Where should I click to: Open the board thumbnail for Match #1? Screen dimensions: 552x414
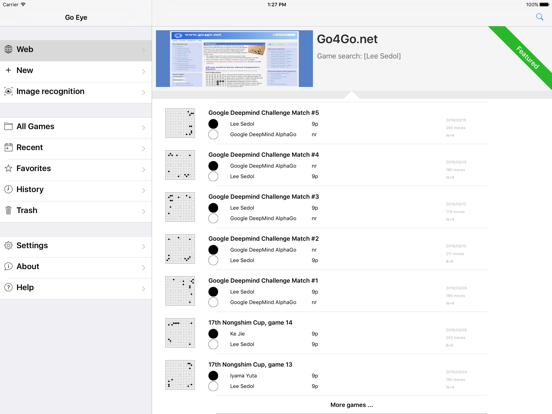coord(180,291)
